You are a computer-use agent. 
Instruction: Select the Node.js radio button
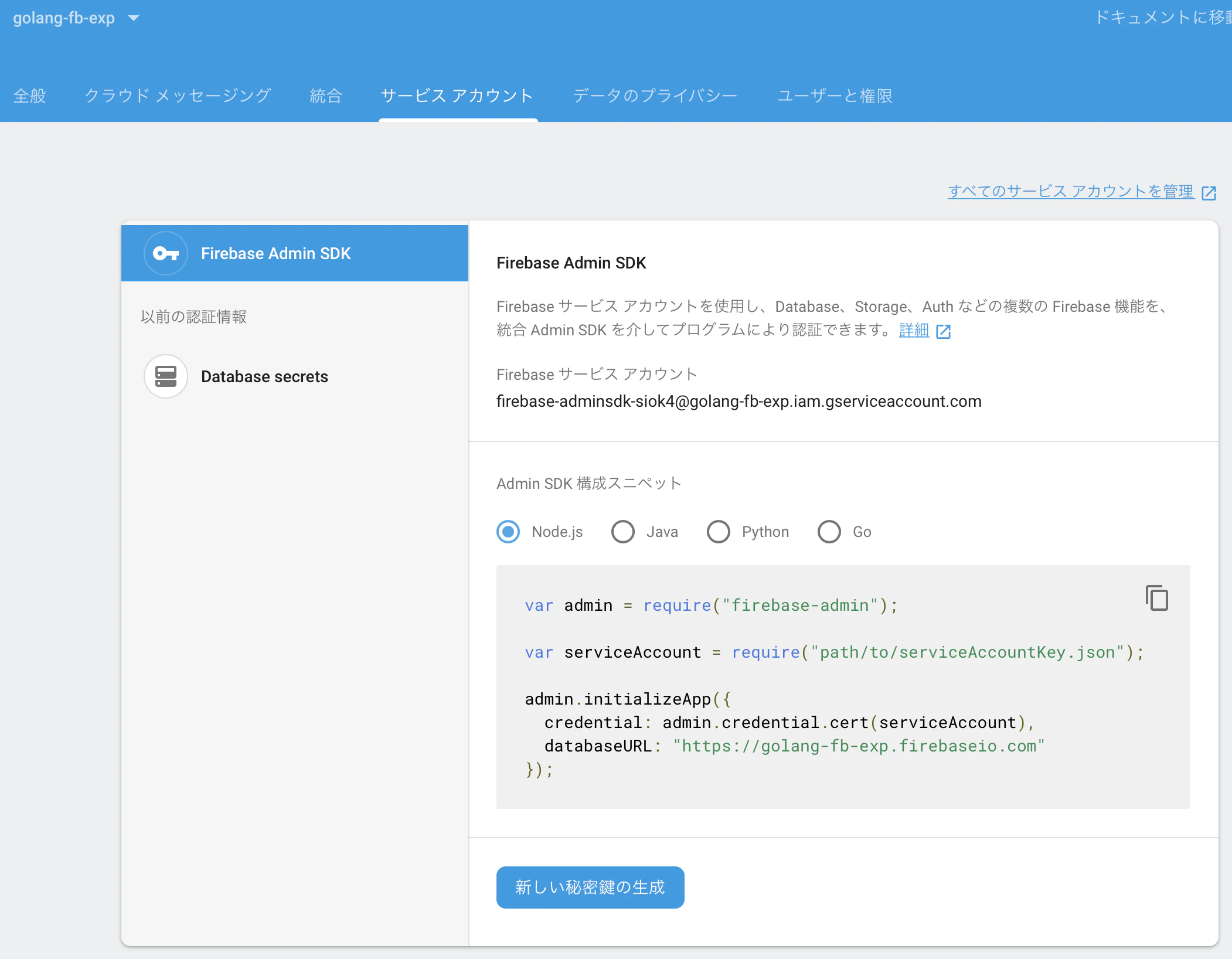(508, 532)
